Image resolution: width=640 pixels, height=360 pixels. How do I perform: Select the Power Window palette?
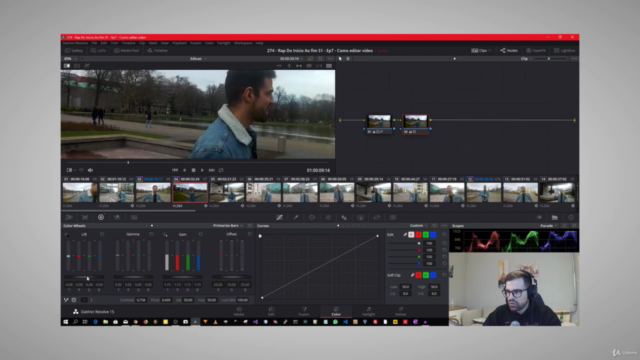[312, 218]
